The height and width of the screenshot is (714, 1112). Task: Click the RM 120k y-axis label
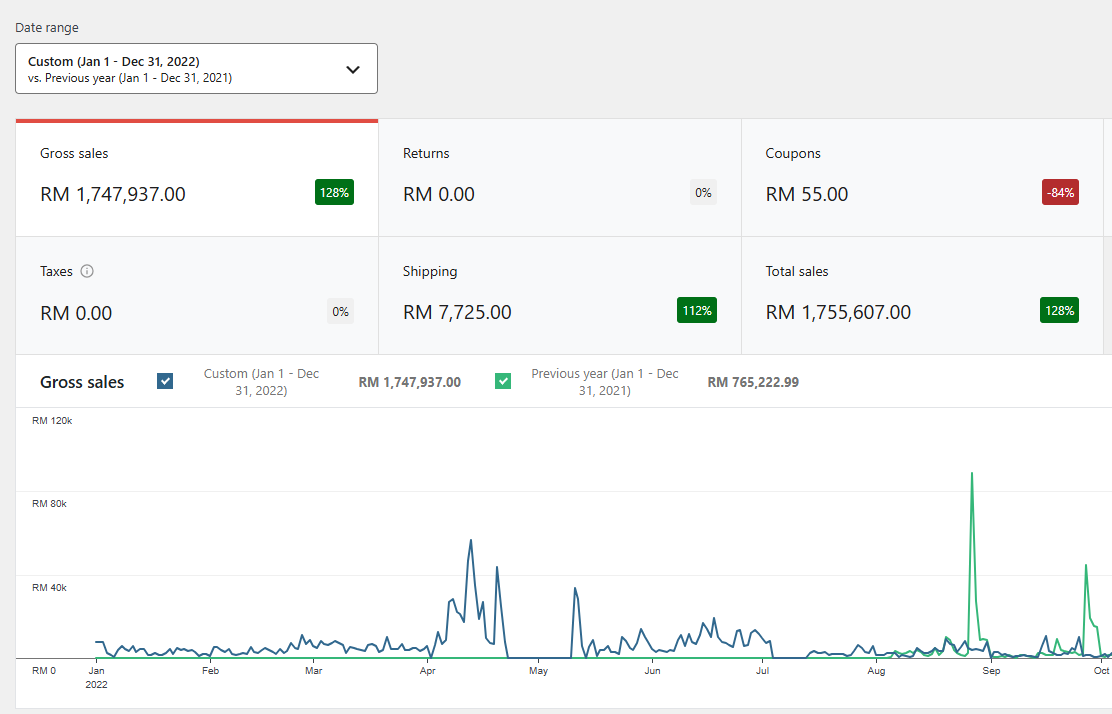click(52, 420)
